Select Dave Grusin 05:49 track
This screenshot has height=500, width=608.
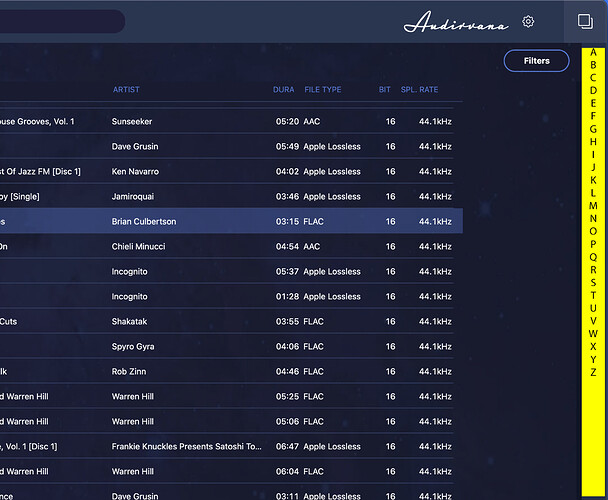pos(226,146)
